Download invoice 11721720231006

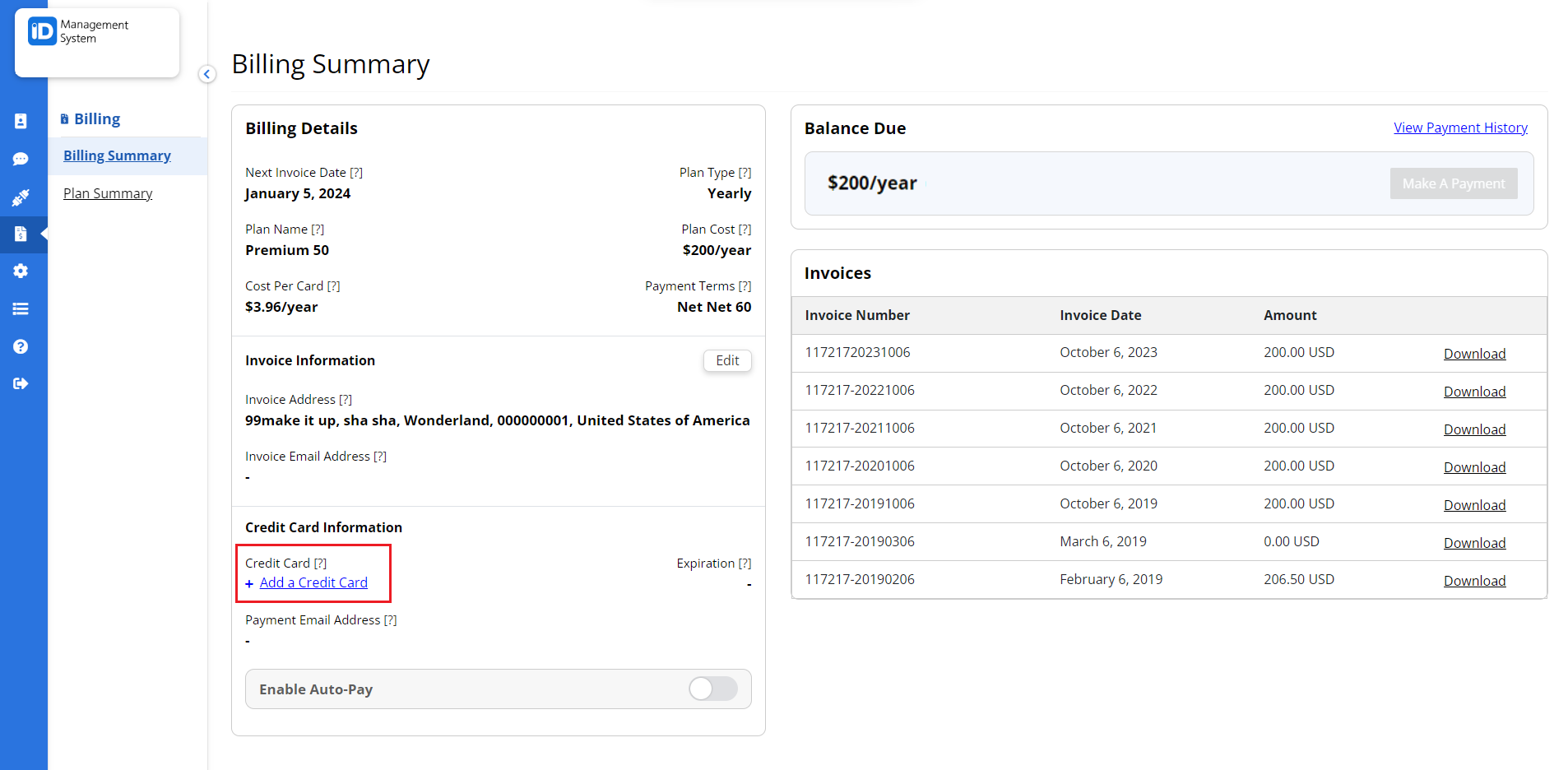coord(1474,354)
